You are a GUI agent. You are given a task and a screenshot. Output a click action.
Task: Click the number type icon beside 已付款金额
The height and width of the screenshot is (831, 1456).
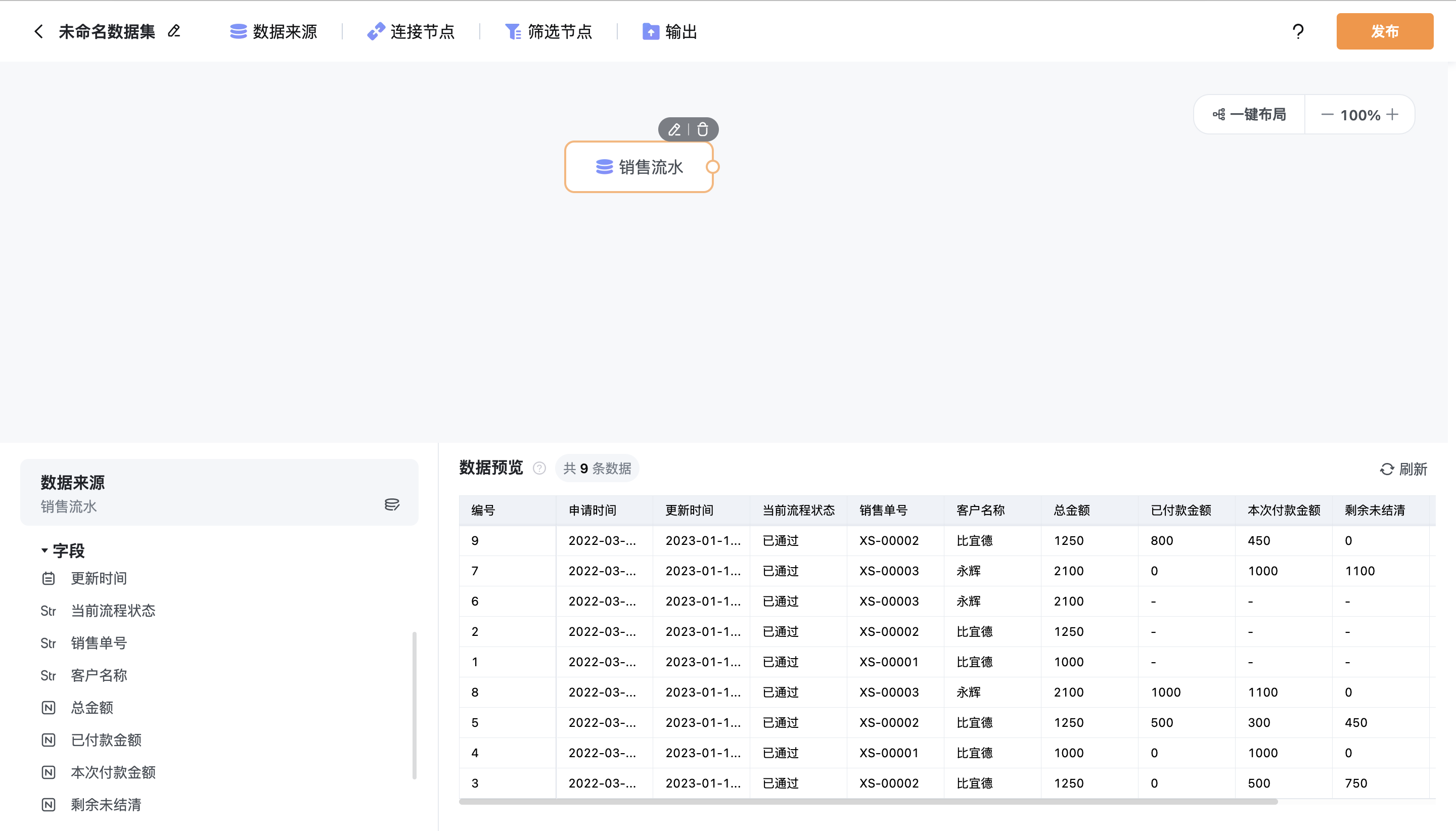point(49,740)
